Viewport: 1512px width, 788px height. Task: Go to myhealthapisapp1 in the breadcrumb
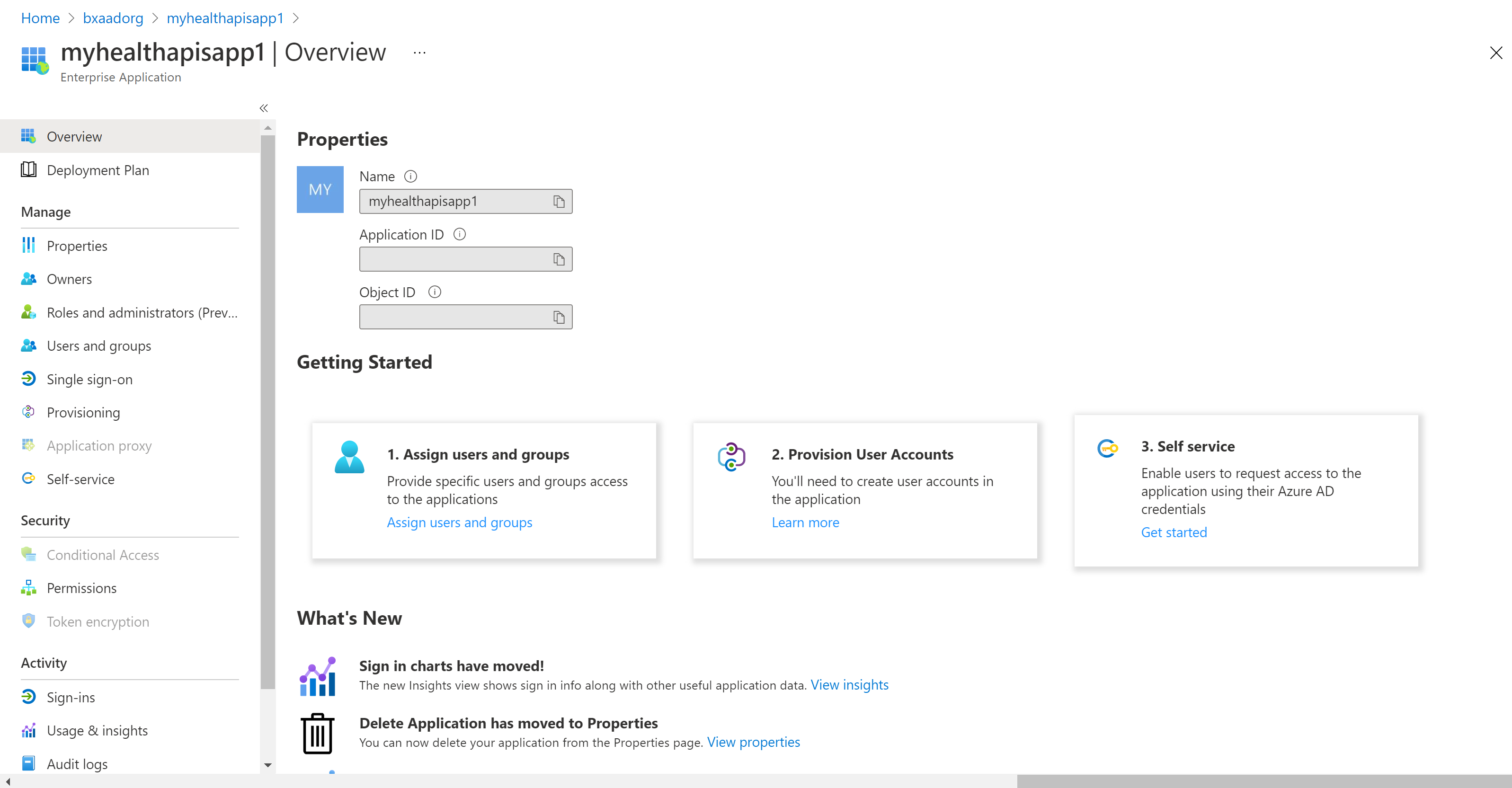point(225,18)
